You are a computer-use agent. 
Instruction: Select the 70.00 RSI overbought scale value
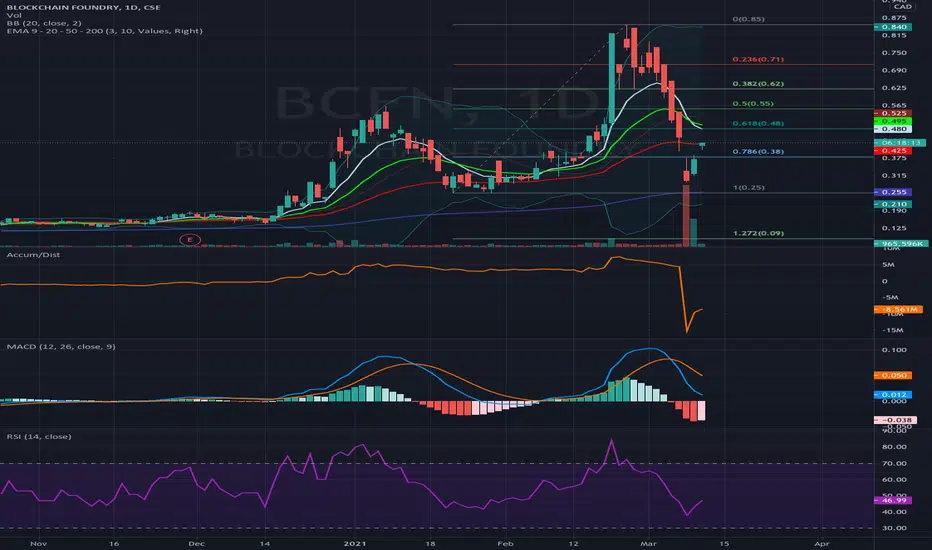[894, 463]
